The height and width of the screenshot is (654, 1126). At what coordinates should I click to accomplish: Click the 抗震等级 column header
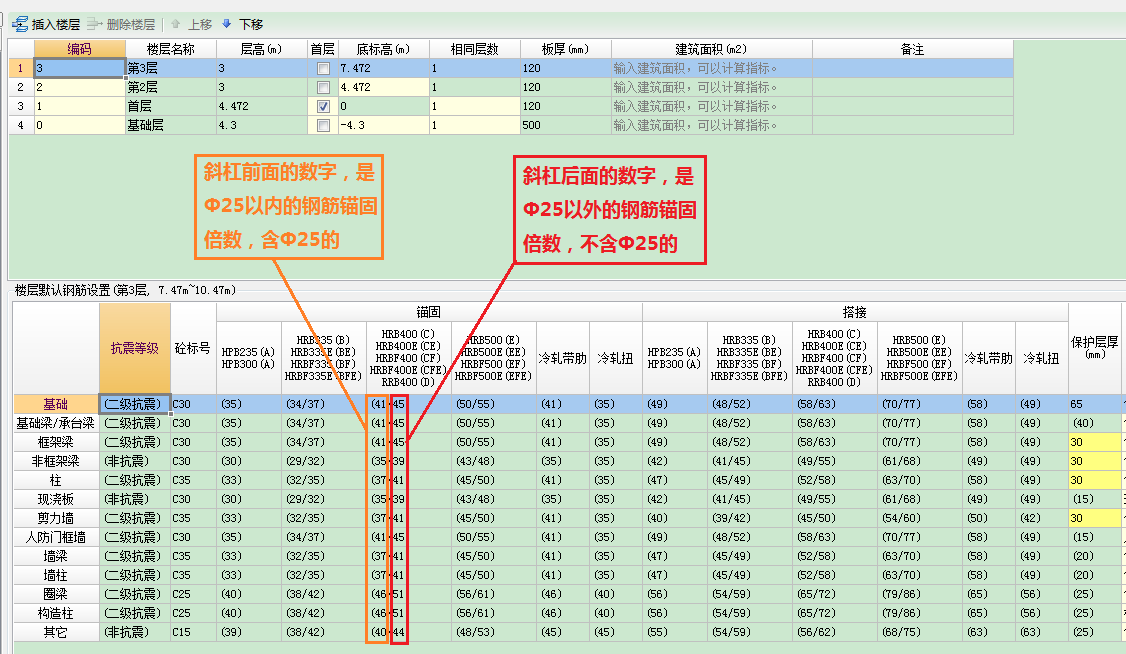coord(135,348)
